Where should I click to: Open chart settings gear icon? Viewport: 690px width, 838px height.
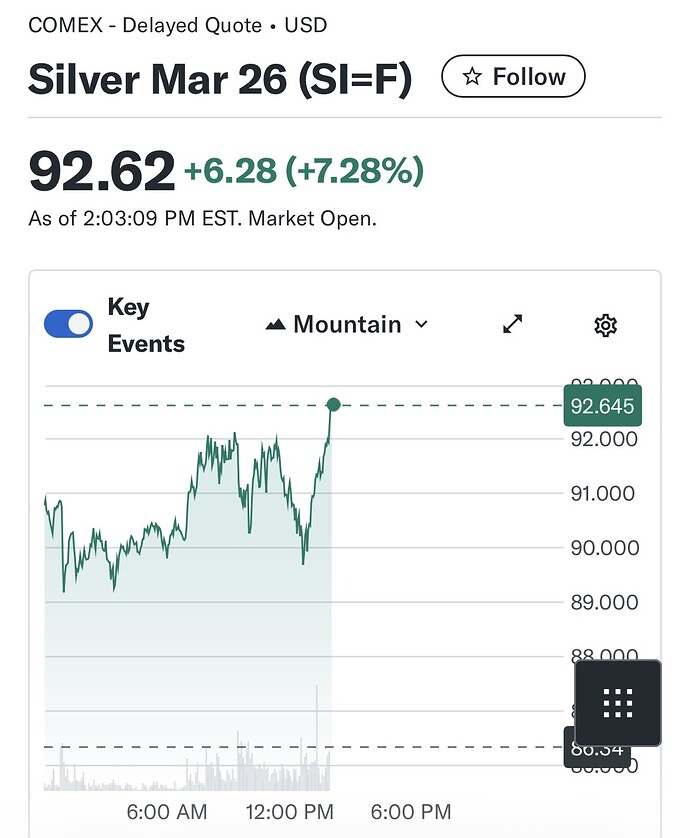click(x=605, y=325)
